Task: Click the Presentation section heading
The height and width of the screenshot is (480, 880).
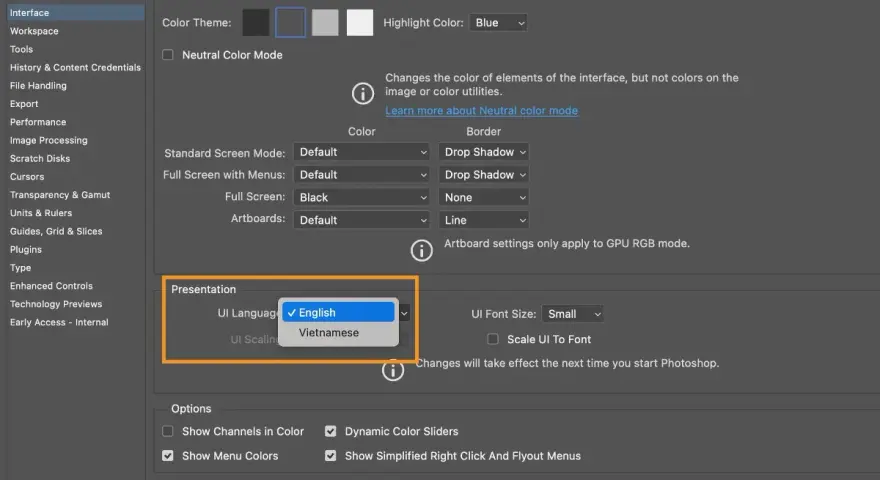Action: click(x=203, y=289)
